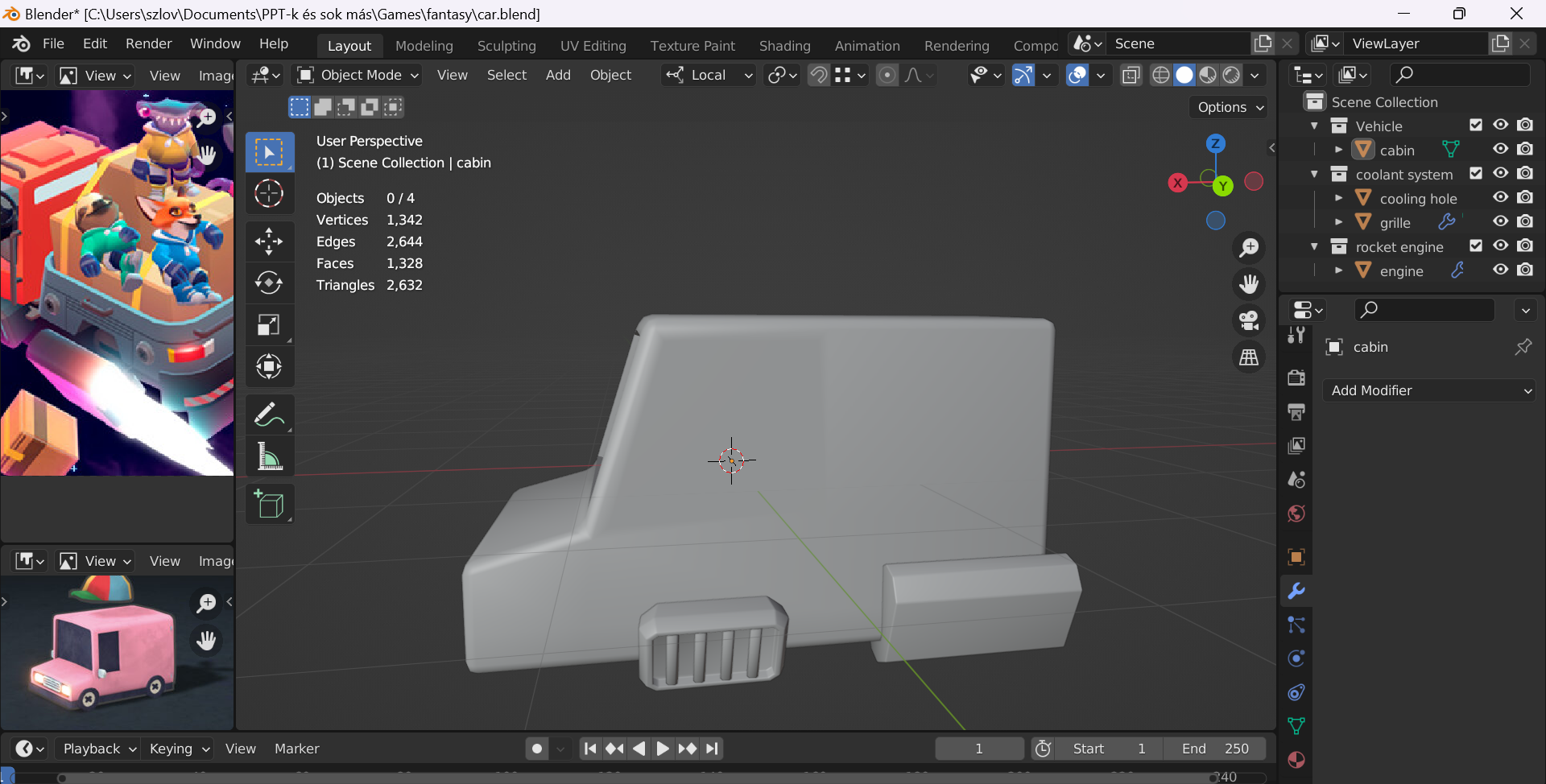Viewport: 1546px width, 784px height.
Task: Open the Playback dropdown
Action: tap(100, 749)
